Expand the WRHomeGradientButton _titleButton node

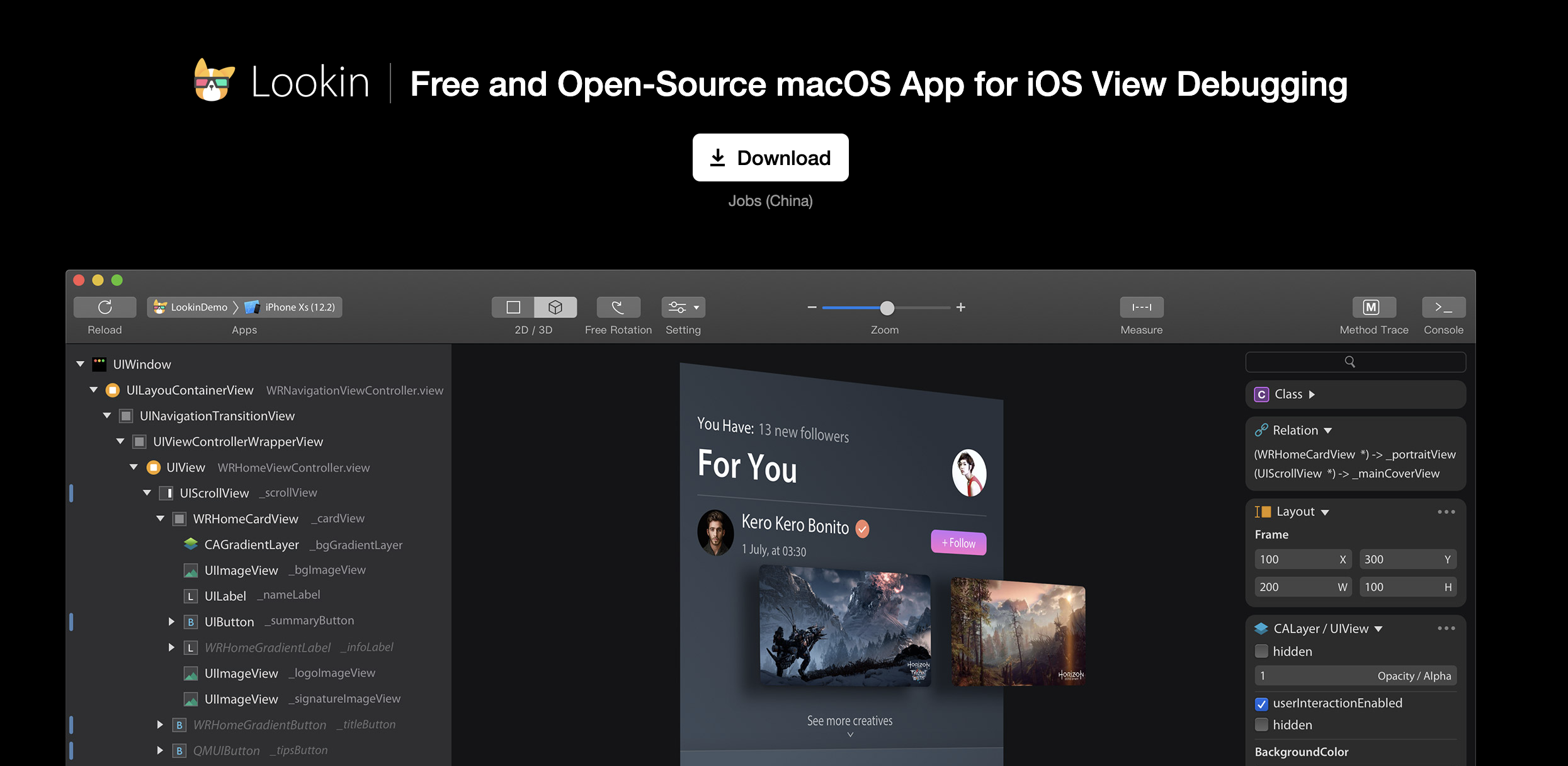[x=160, y=724]
